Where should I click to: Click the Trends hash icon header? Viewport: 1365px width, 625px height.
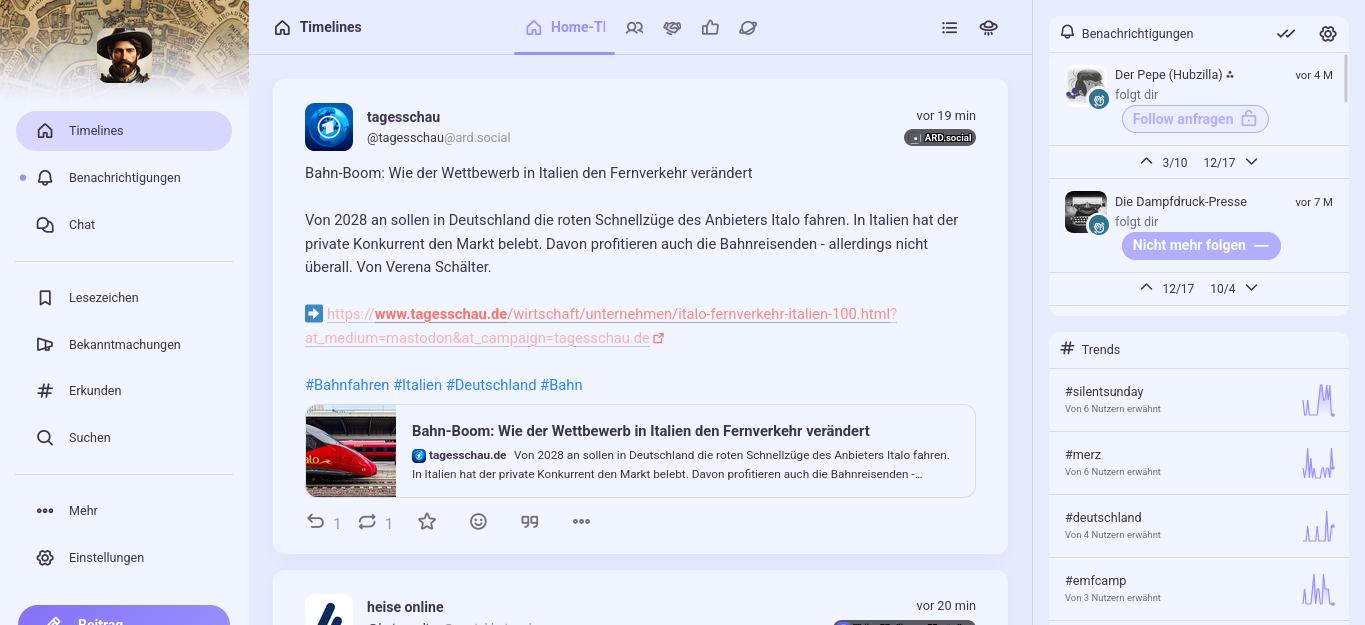tap(1067, 349)
